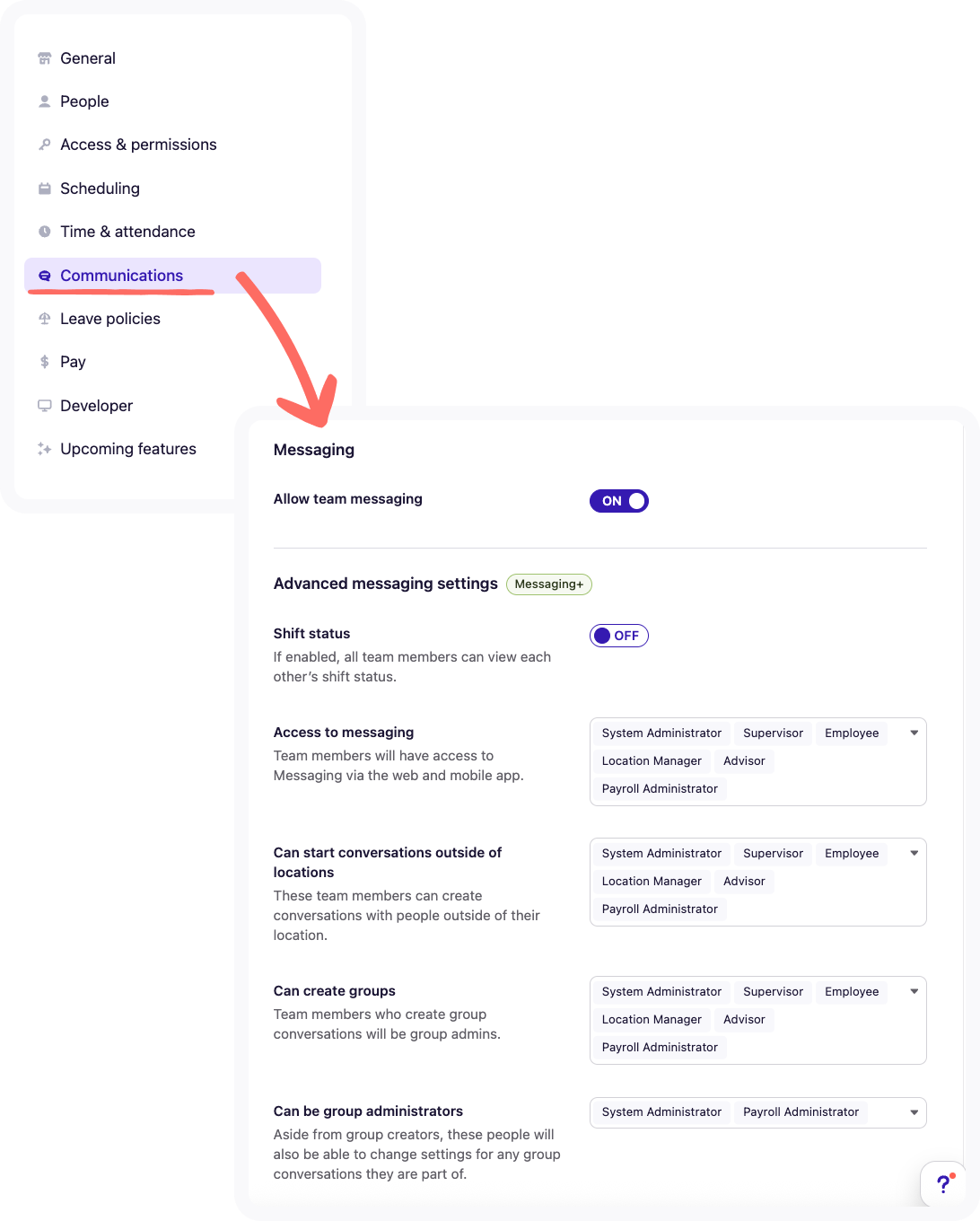Enable the Shift status toggle
980x1221 pixels.
point(618,636)
